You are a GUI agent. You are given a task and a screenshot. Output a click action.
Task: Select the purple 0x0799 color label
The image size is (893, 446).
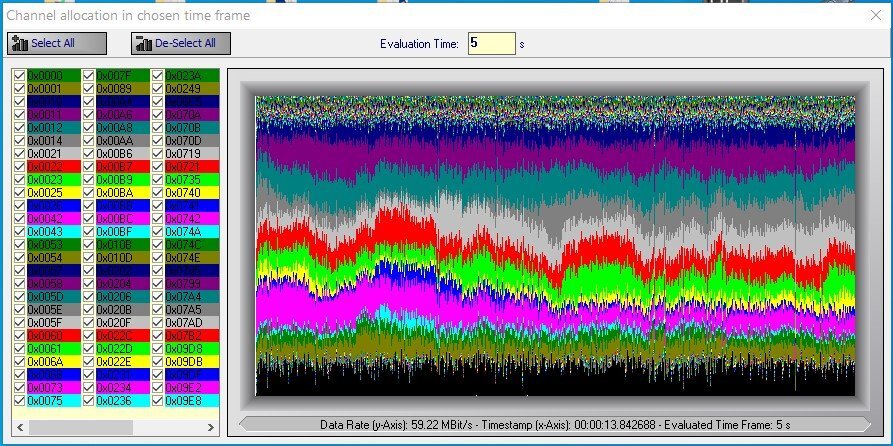click(x=192, y=284)
